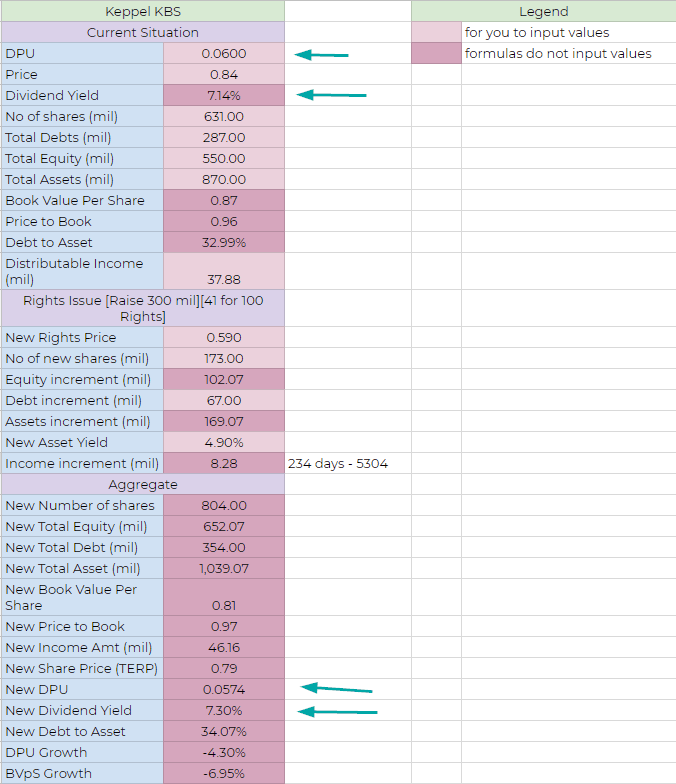The width and height of the screenshot is (676, 784).
Task: Select the Price value cell 0.84
Action: click(x=224, y=75)
